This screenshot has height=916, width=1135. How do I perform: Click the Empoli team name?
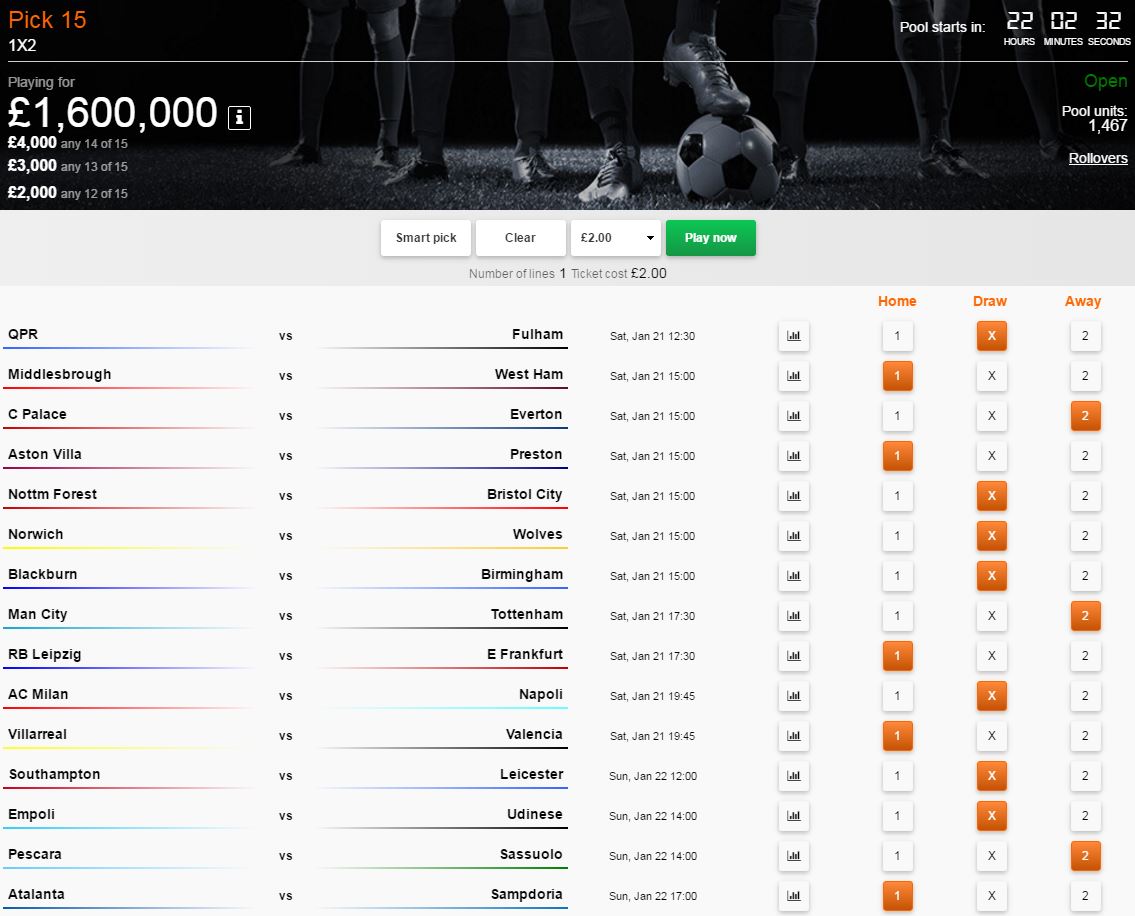(32, 814)
